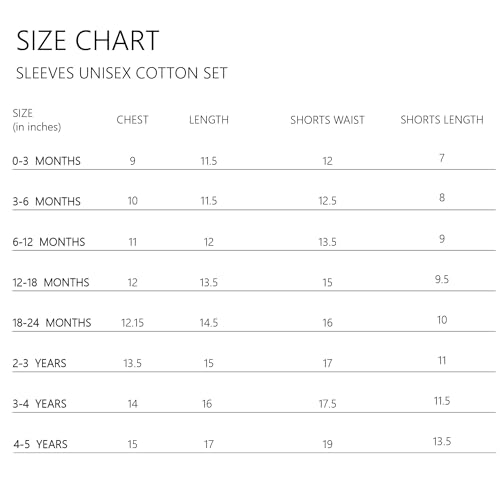Click the 19 shorts waist value
500x500 pixels.
327,444
